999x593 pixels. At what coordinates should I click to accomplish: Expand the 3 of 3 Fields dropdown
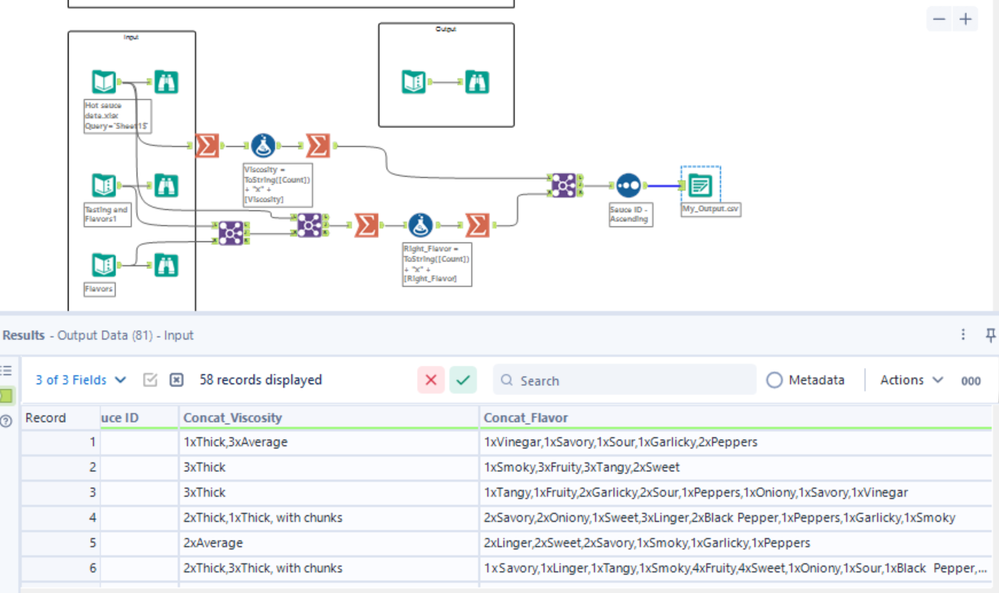81,380
